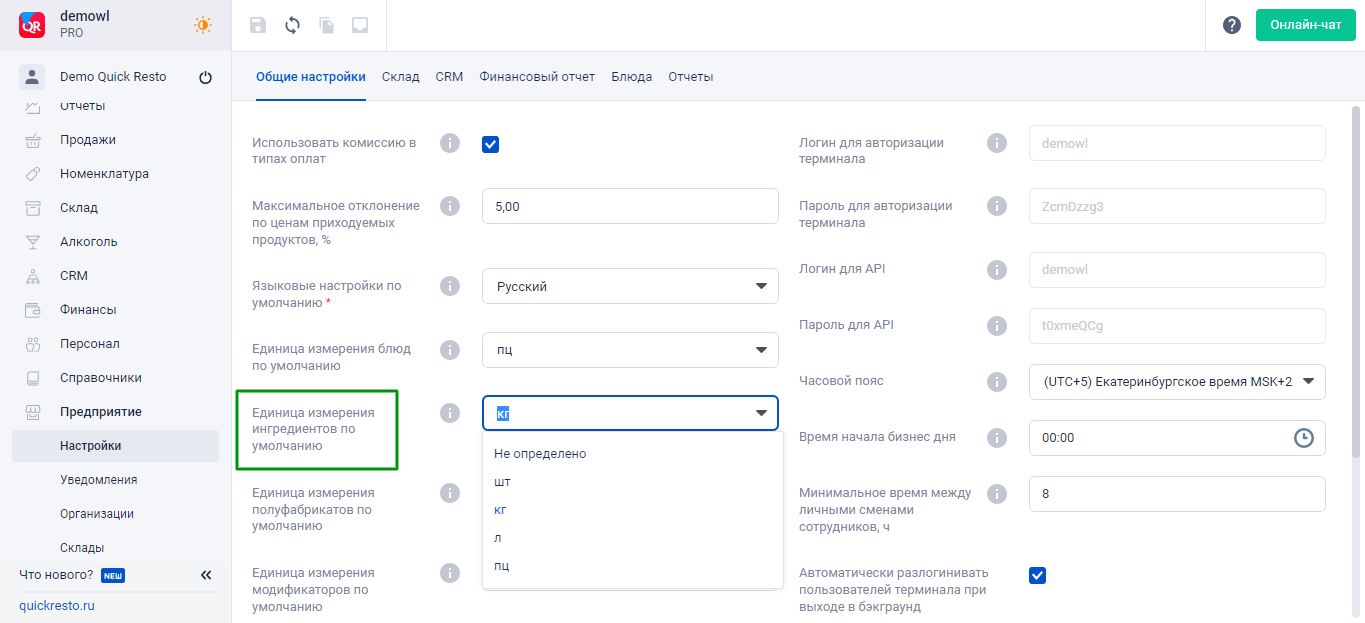Click the Demo Quick Resto user avatar
This screenshot has height=623, width=1365.
pyautogui.click(x=32, y=77)
